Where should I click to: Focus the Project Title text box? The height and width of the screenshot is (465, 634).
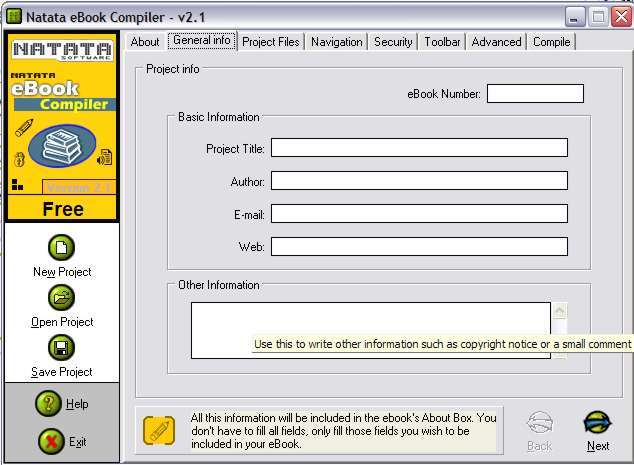(419, 148)
